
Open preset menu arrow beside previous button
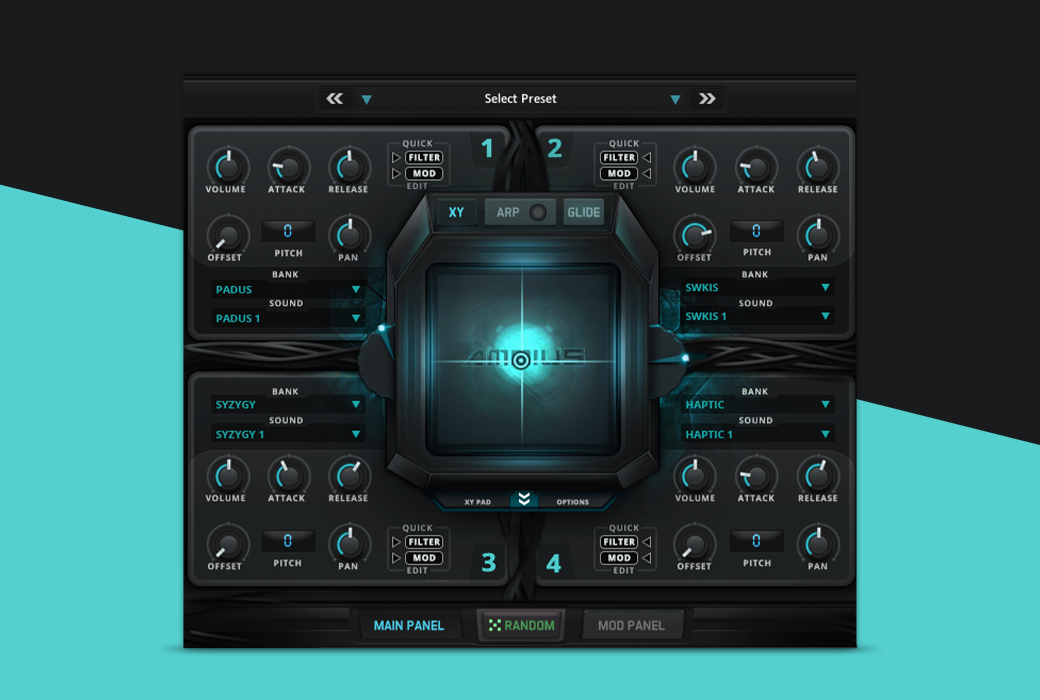point(367,100)
